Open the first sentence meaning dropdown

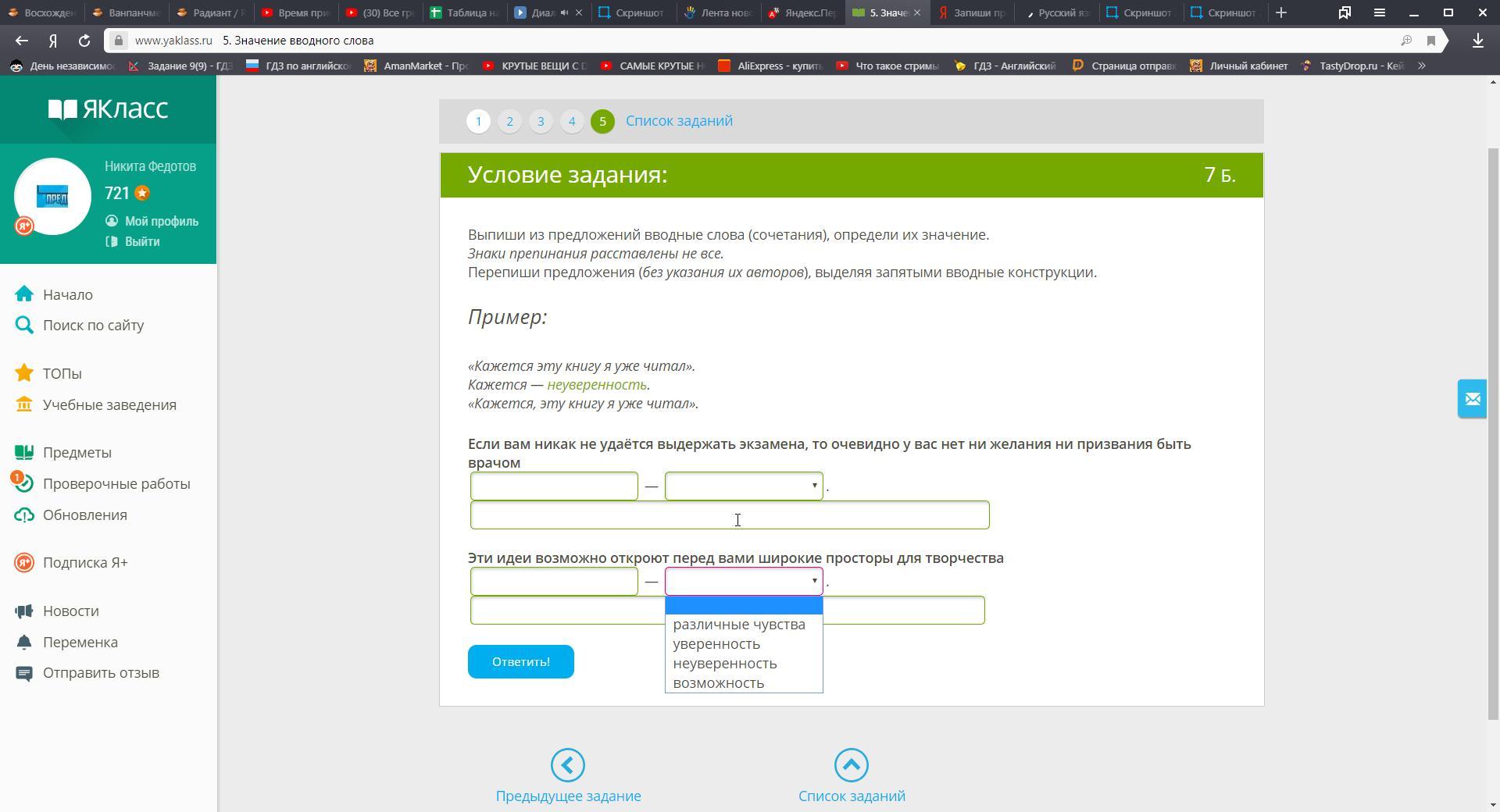point(743,486)
